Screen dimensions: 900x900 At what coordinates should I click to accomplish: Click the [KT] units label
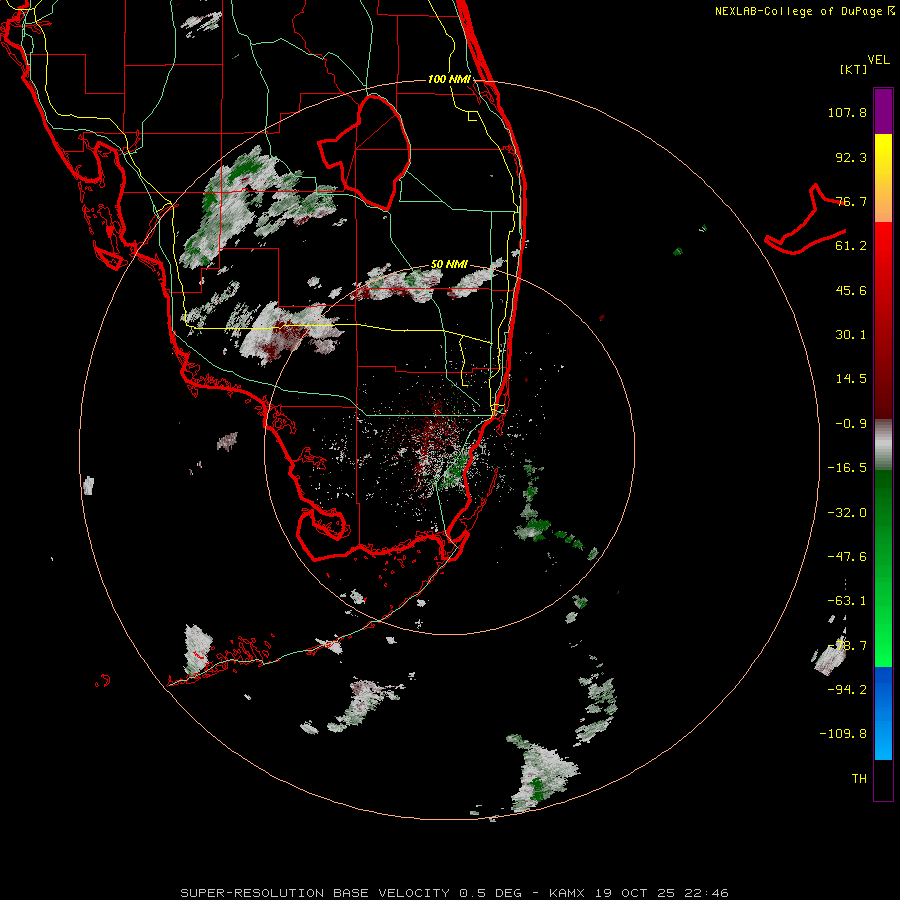(854, 69)
